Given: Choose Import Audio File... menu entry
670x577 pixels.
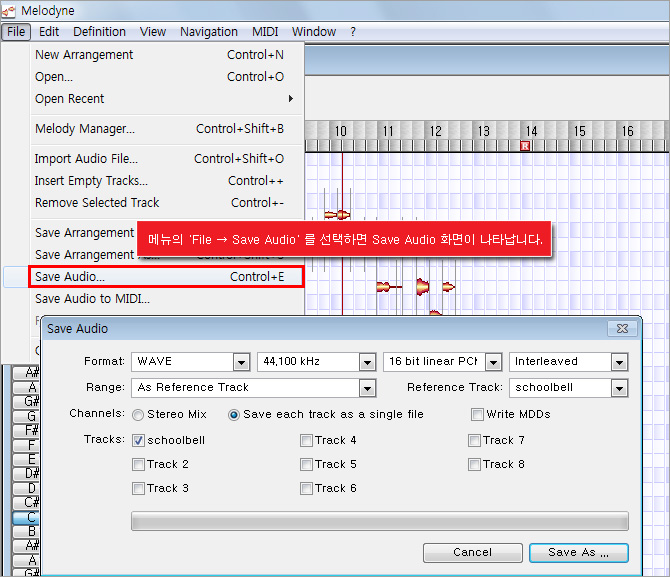Looking at the screenshot, I should [x=159, y=159].
